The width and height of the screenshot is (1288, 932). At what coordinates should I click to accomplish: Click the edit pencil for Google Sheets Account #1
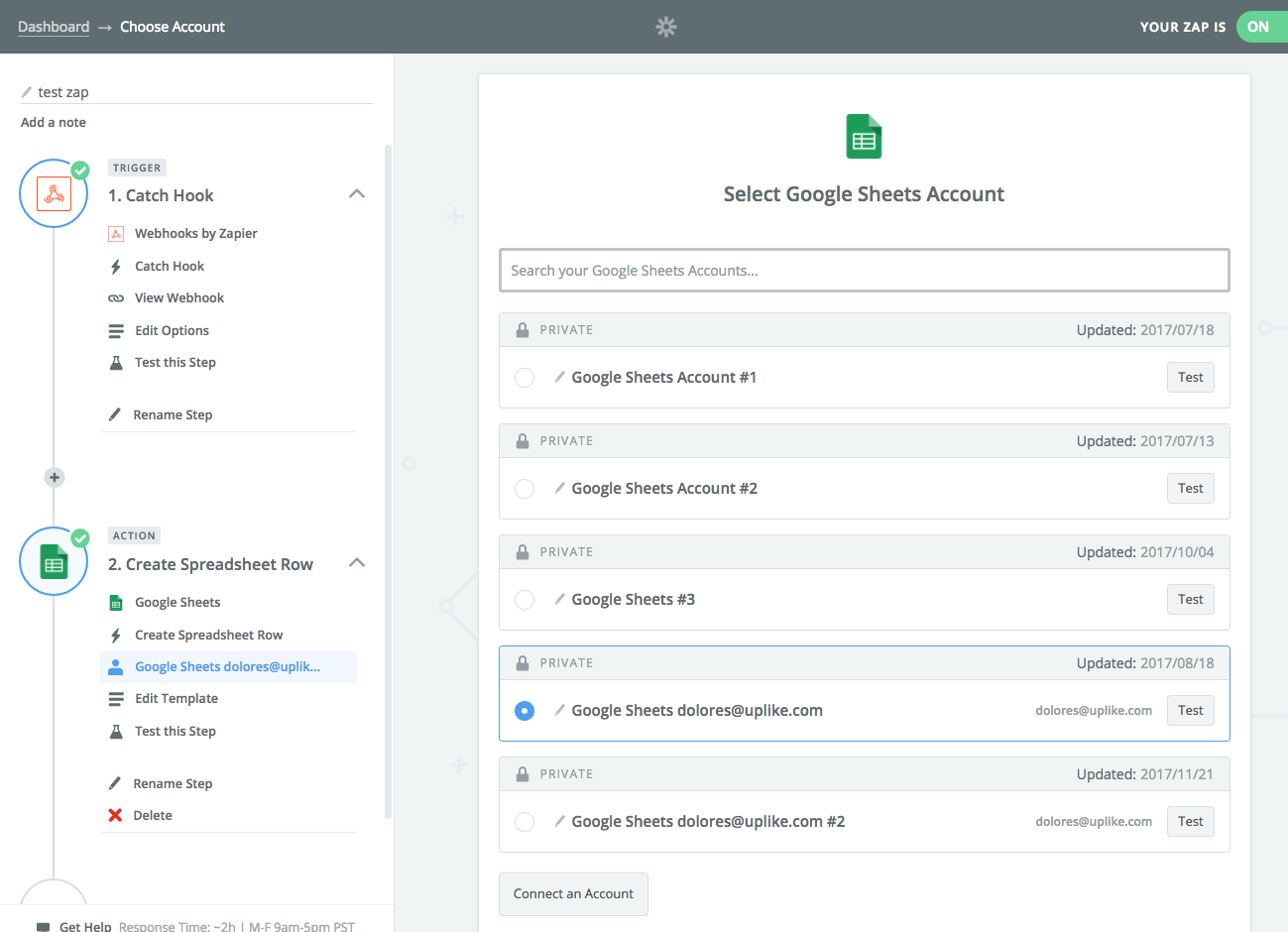(560, 377)
